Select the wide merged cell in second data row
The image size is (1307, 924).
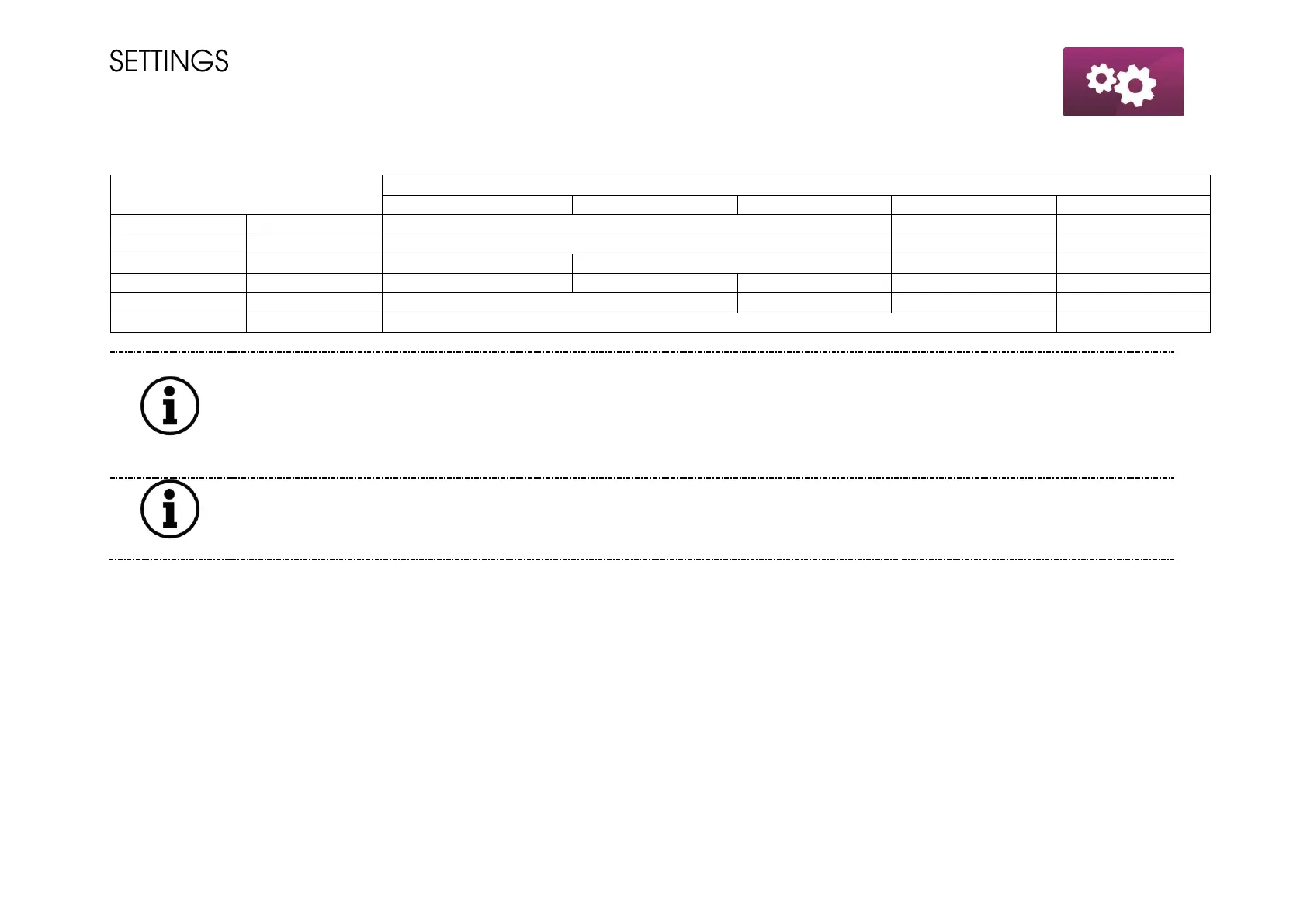(x=636, y=244)
